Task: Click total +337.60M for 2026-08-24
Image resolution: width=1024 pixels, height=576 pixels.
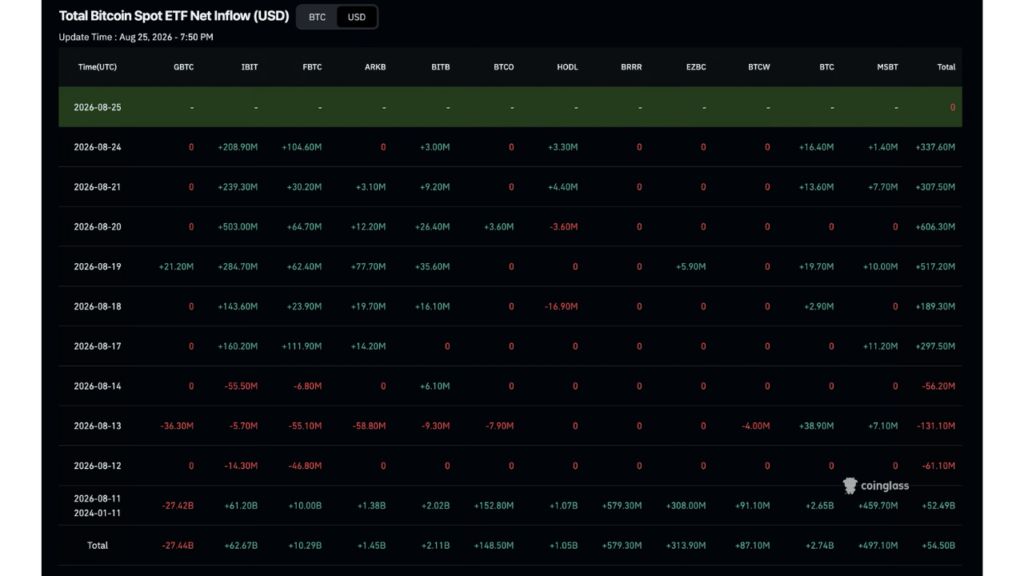Action: pos(935,147)
